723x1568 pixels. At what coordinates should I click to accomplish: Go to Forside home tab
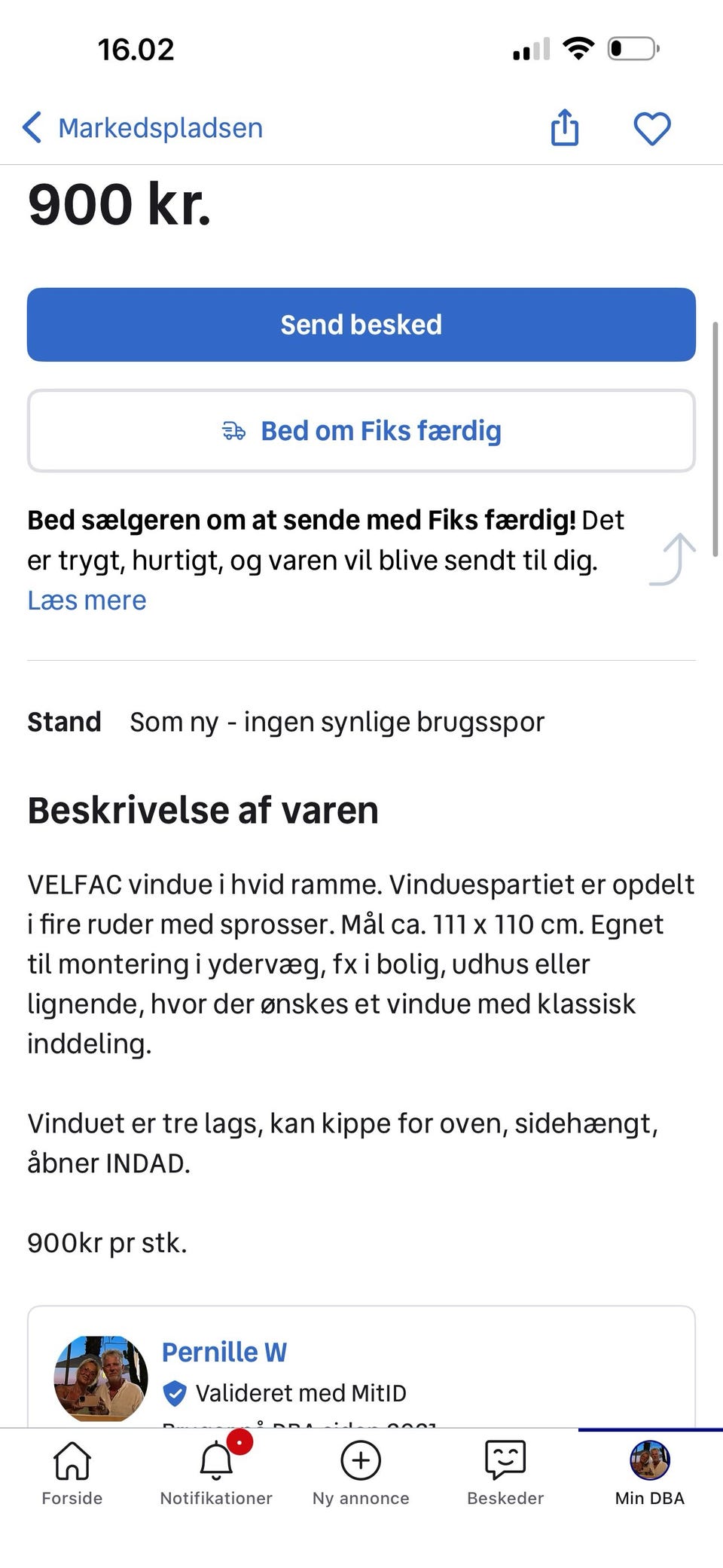72,1472
